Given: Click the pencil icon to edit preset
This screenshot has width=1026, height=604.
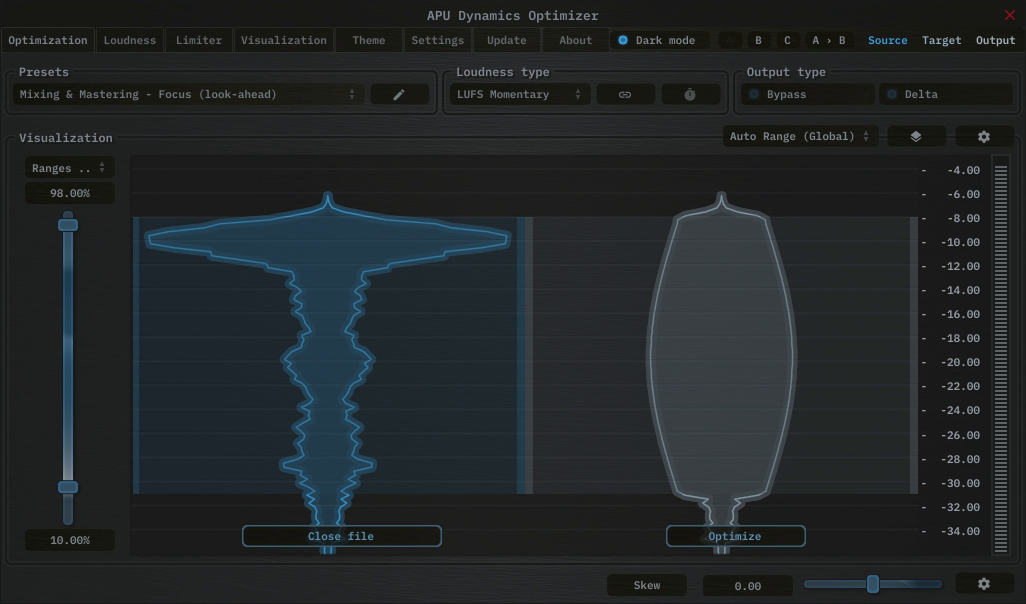Looking at the screenshot, I should (x=399, y=94).
